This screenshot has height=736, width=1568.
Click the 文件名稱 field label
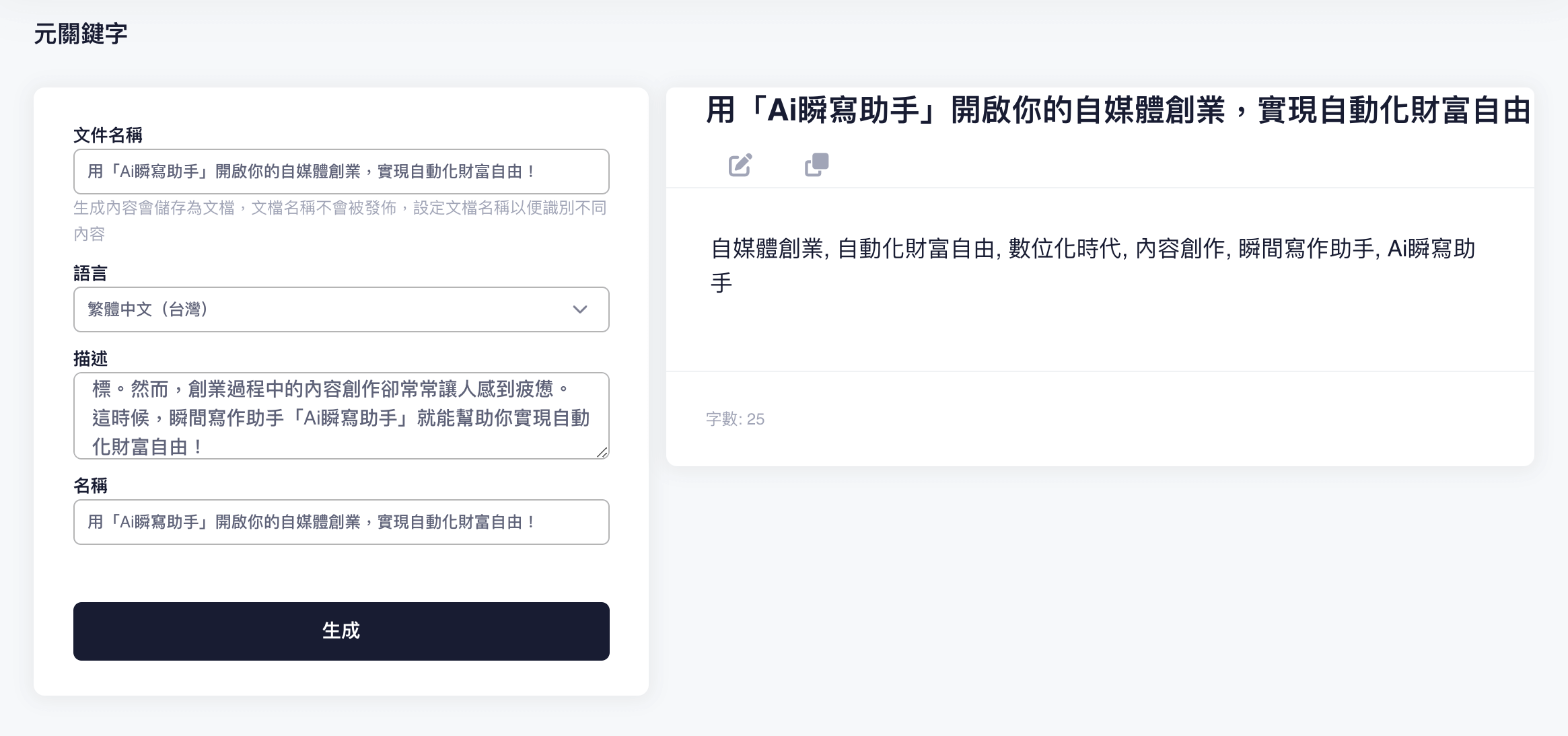pos(108,135)
